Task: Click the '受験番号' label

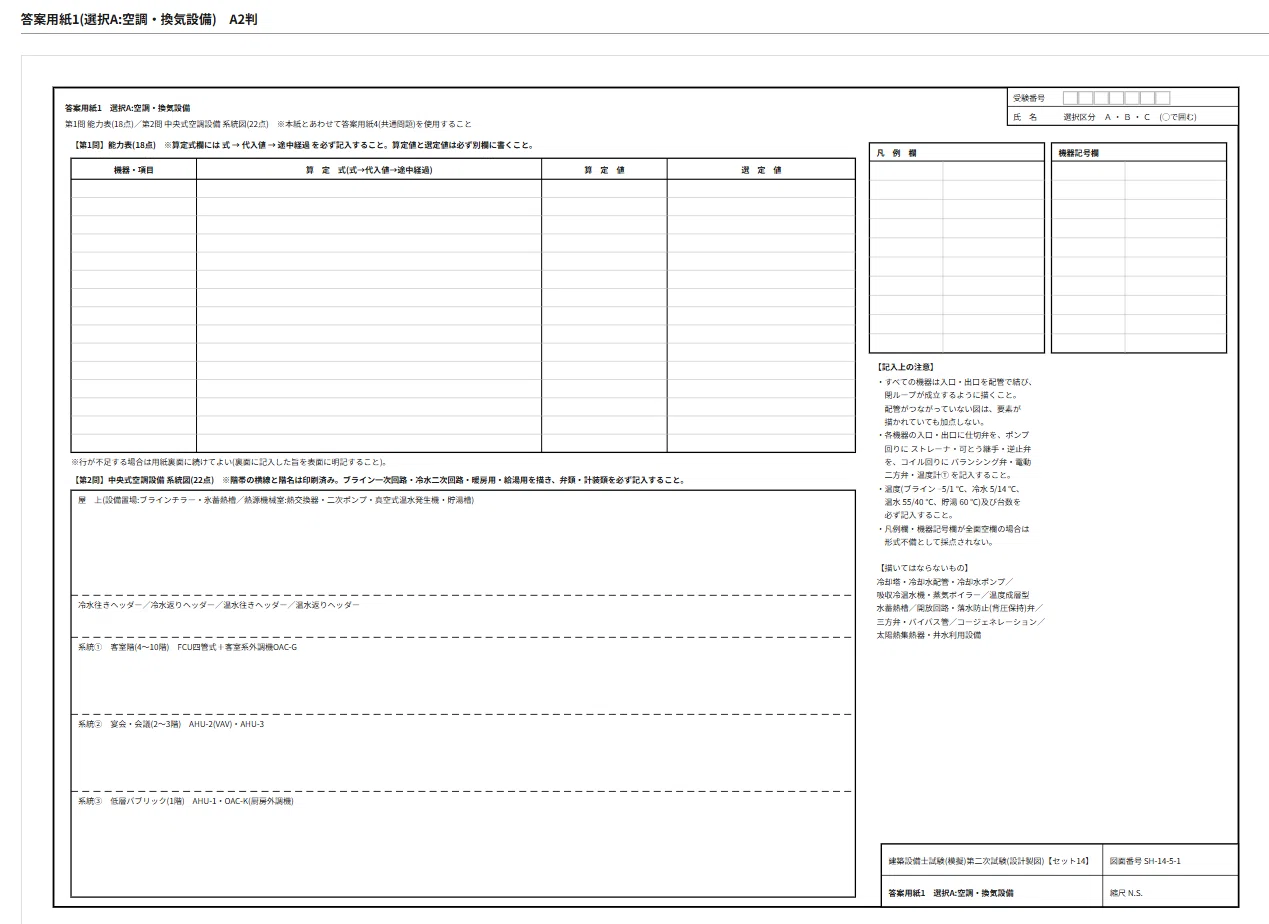Action: pyautogui.click(x=1029, y=98)
